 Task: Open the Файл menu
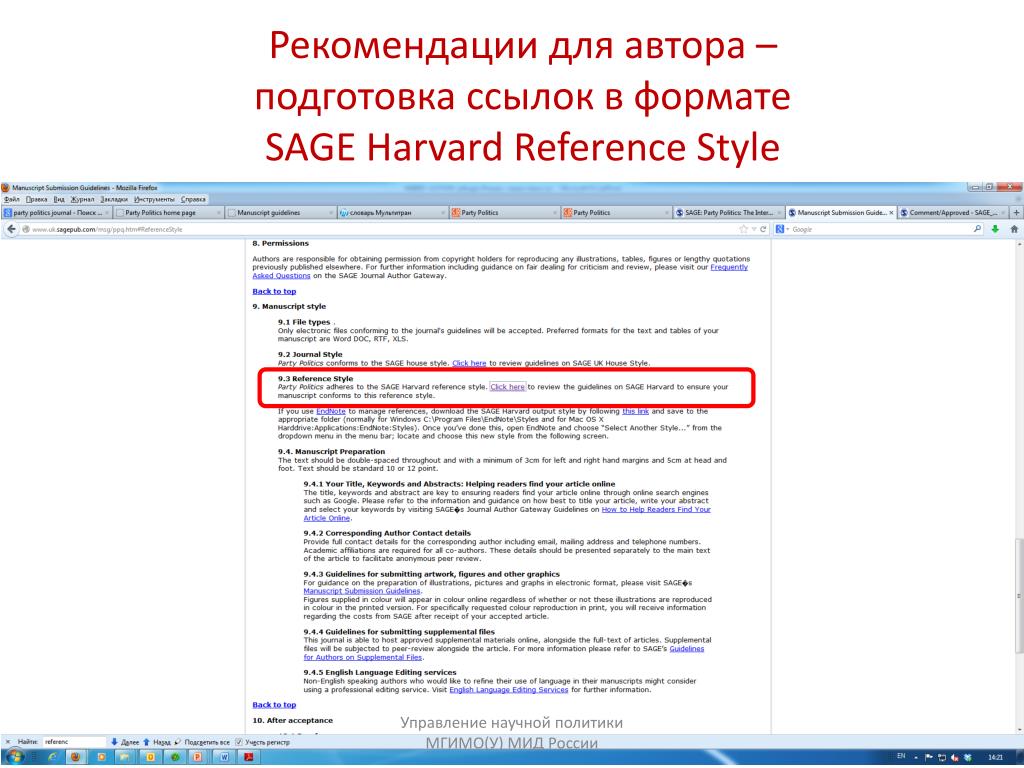12,199
